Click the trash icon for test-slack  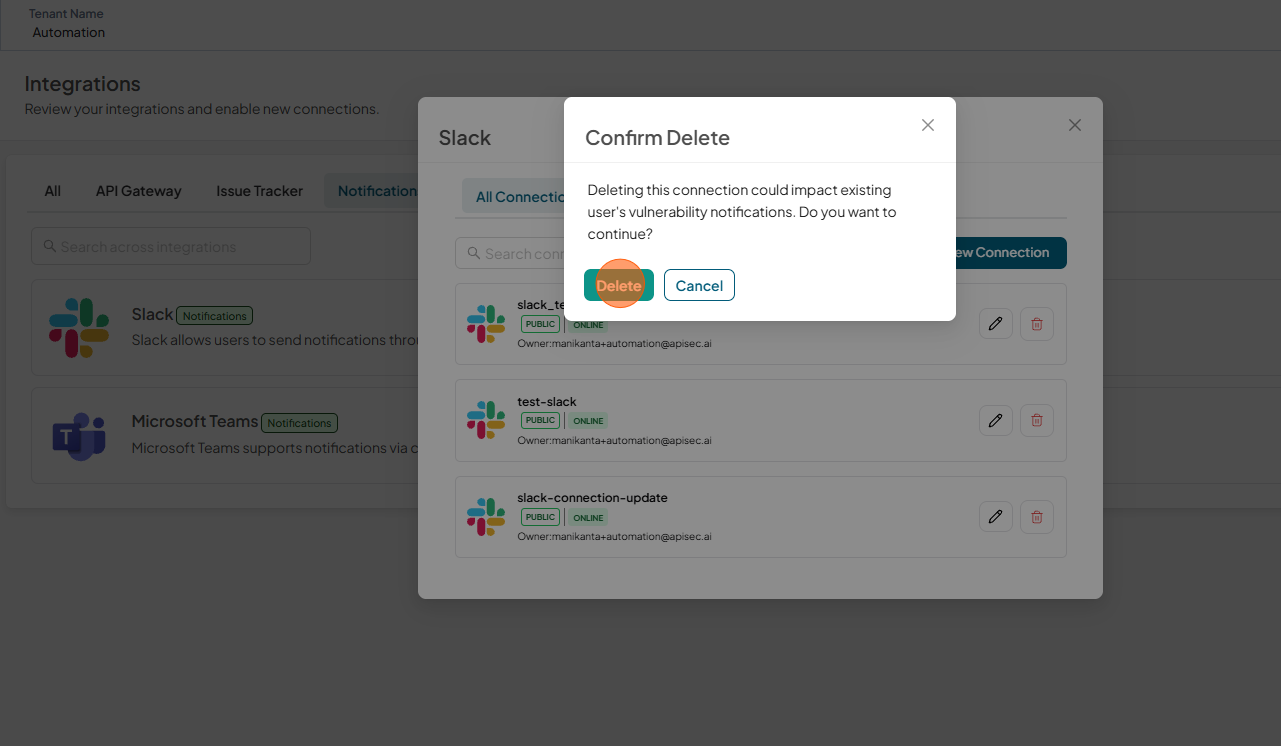1036,420
